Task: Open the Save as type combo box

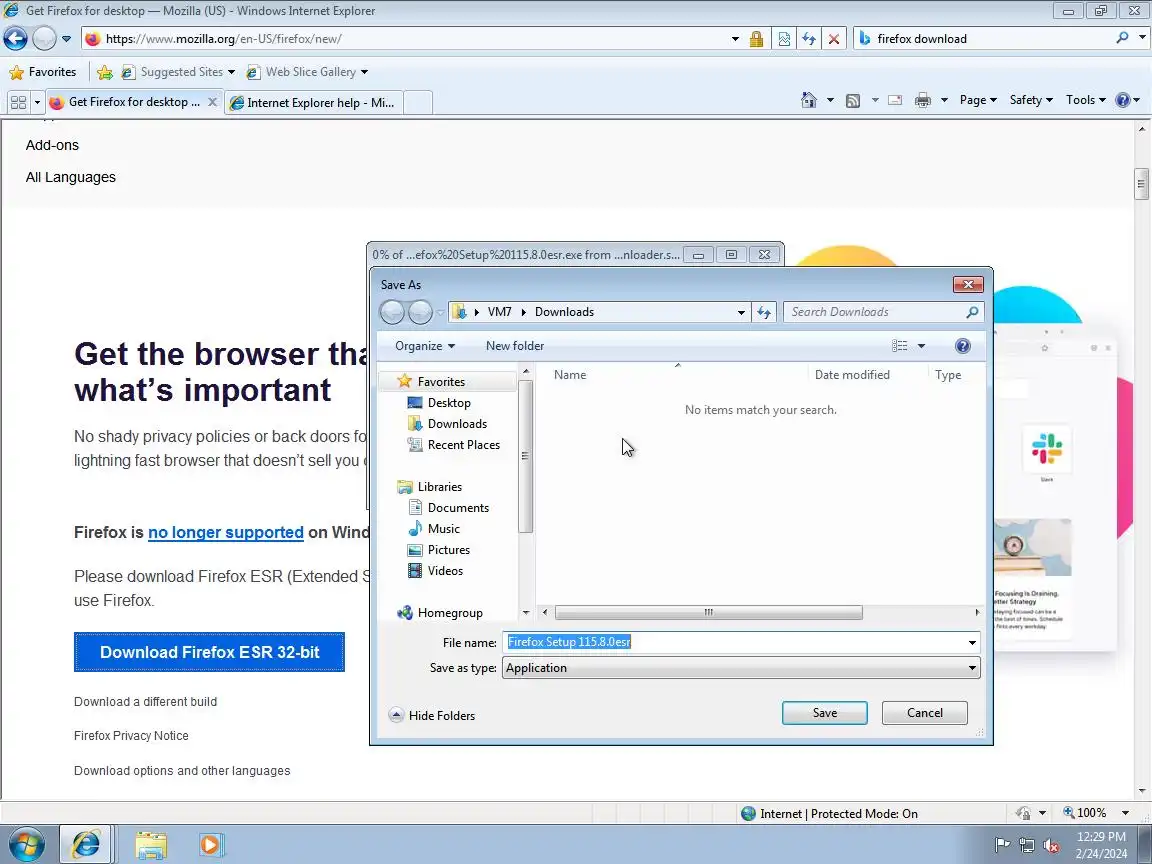Action: coord(741,668)
